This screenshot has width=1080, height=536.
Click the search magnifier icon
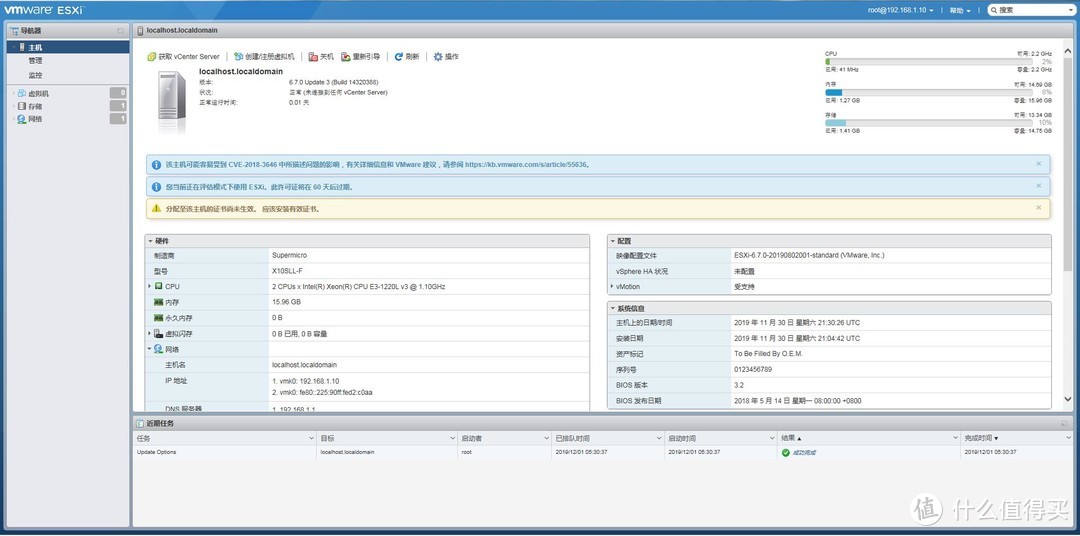pyautogui.click(x=994, y=10)
